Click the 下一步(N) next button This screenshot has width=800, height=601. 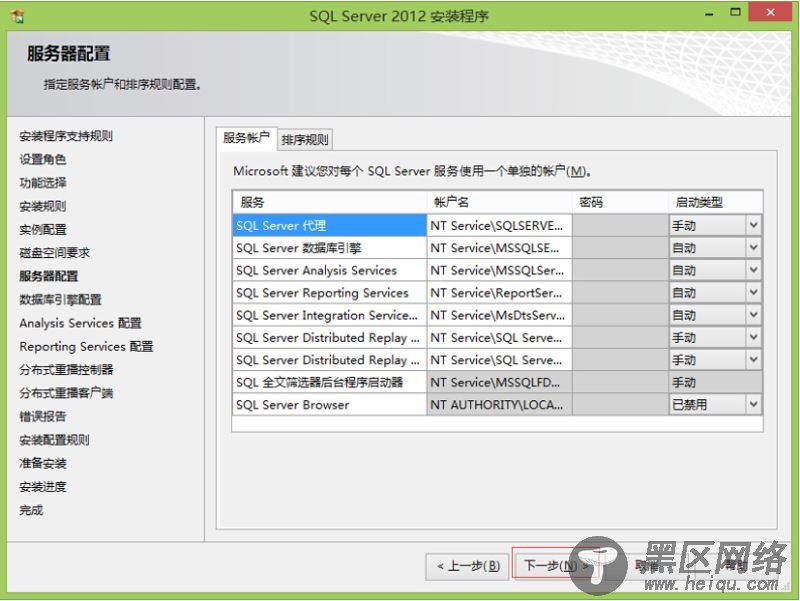point(554,565)
